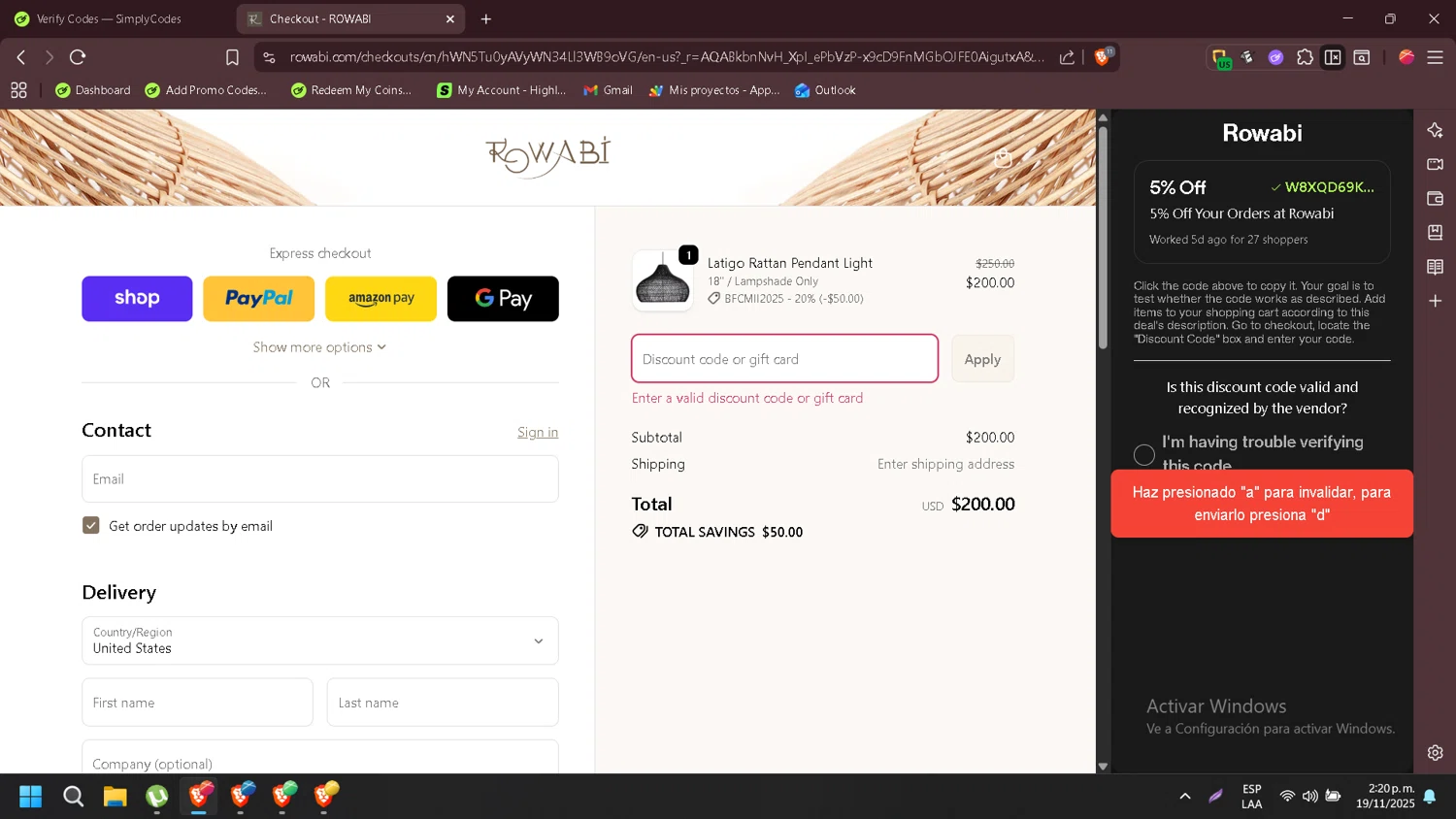Open the extensions puzzle icon
1456x819 pixels.
(x=1305, y=57)
